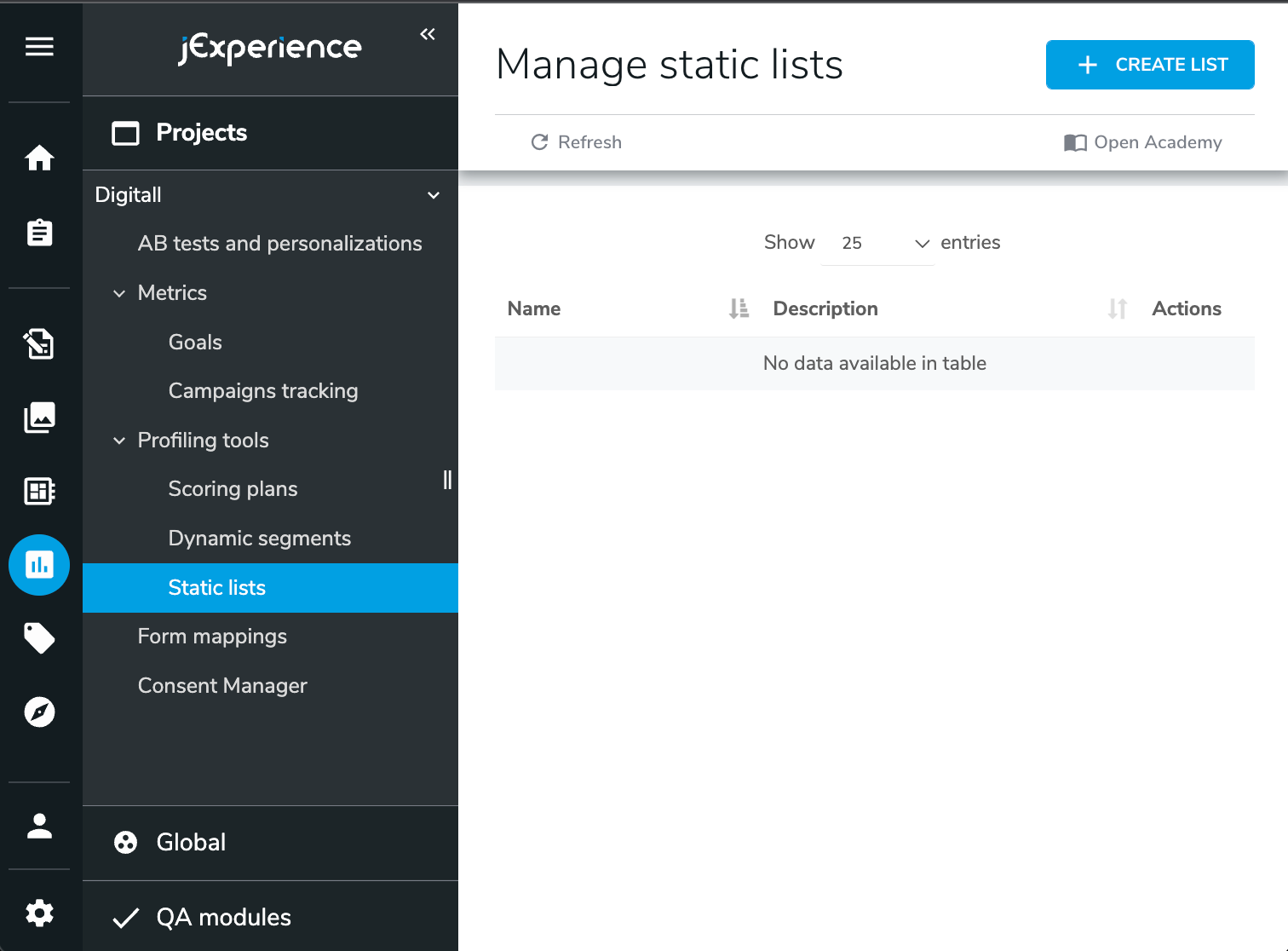Collapse the Digitall project section
The image size is (1288, 951).
click(x=434, y=195)
